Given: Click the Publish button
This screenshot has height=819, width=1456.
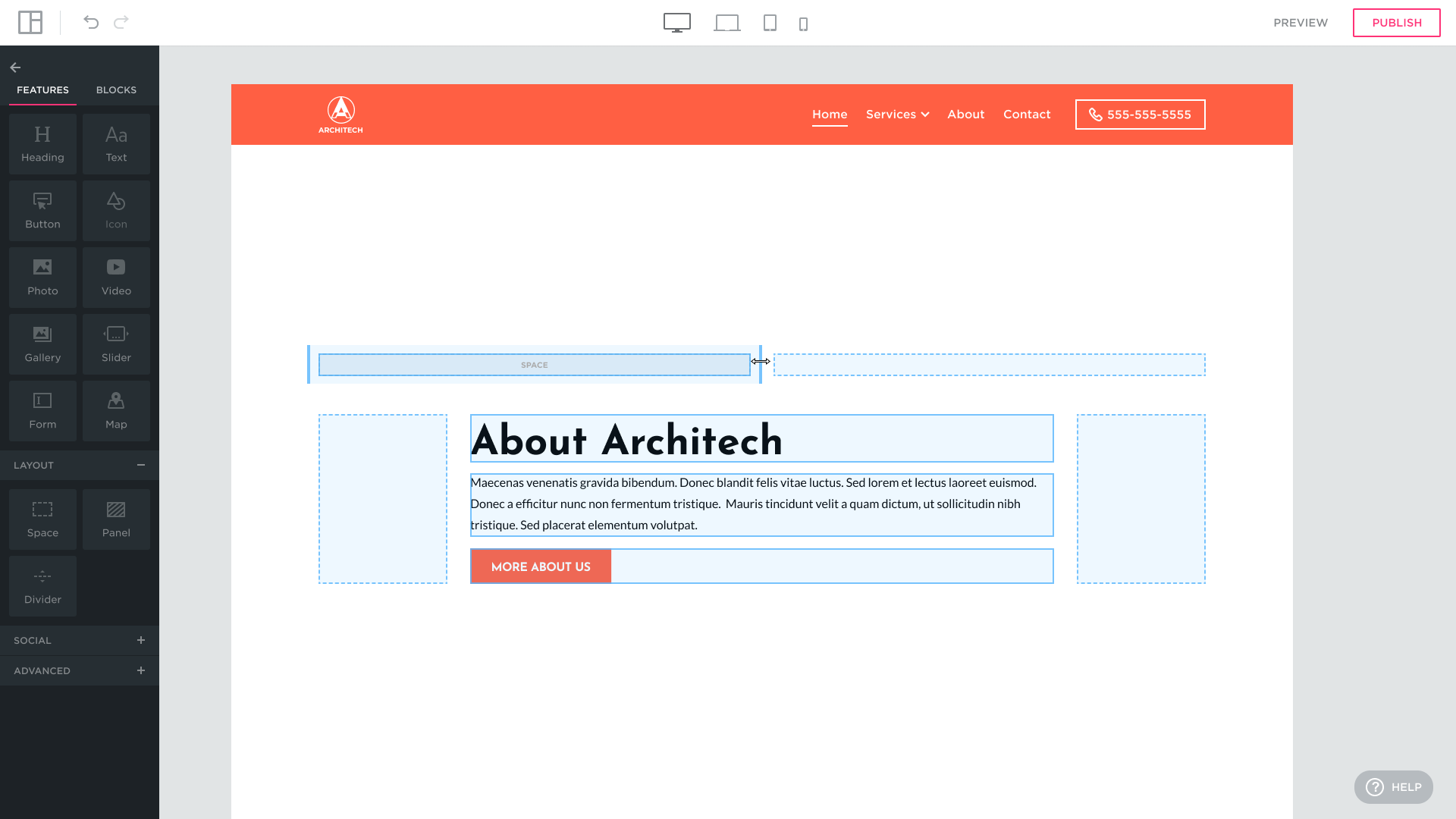Looking at the screenshot, I should click(x=1396, y=23).
